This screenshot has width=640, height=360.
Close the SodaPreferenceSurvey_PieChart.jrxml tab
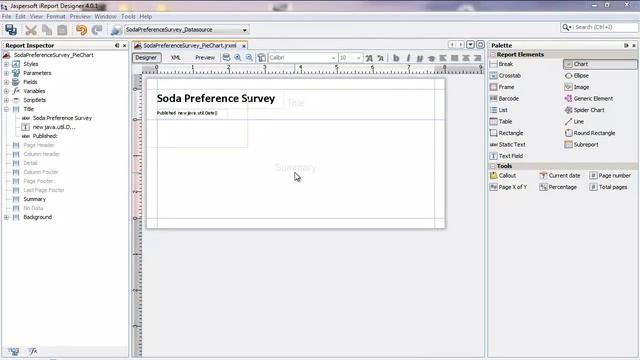tap(244, 46)
